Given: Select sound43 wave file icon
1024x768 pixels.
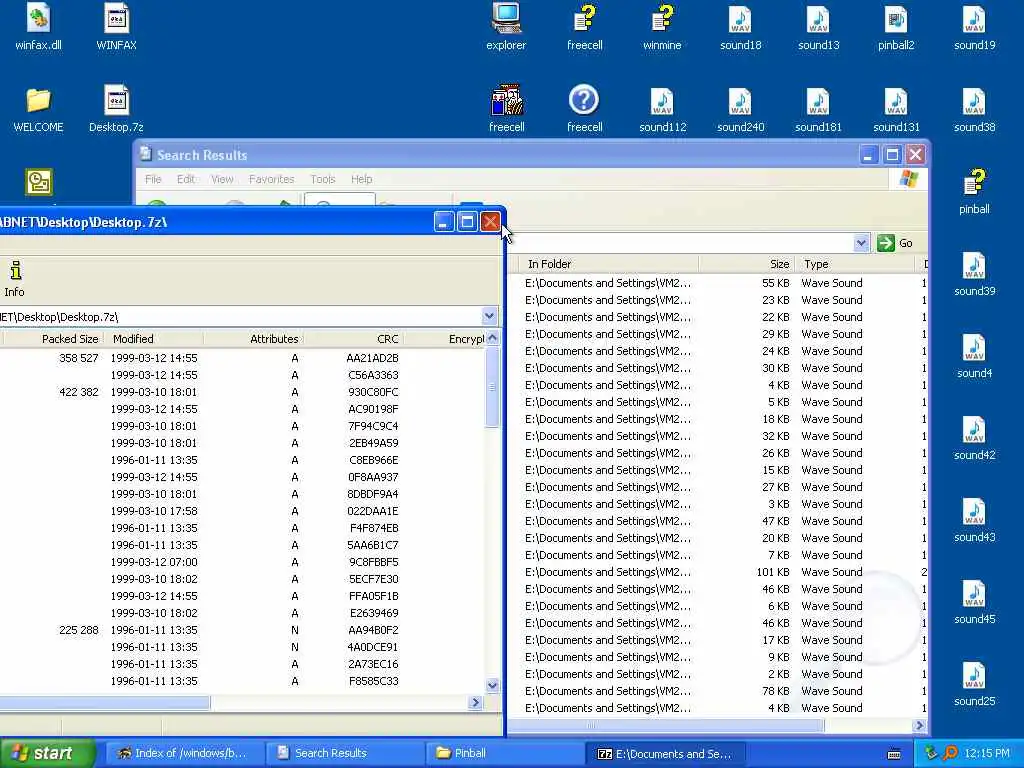Looking at the screenshot, I should click(x=974, y=520).
